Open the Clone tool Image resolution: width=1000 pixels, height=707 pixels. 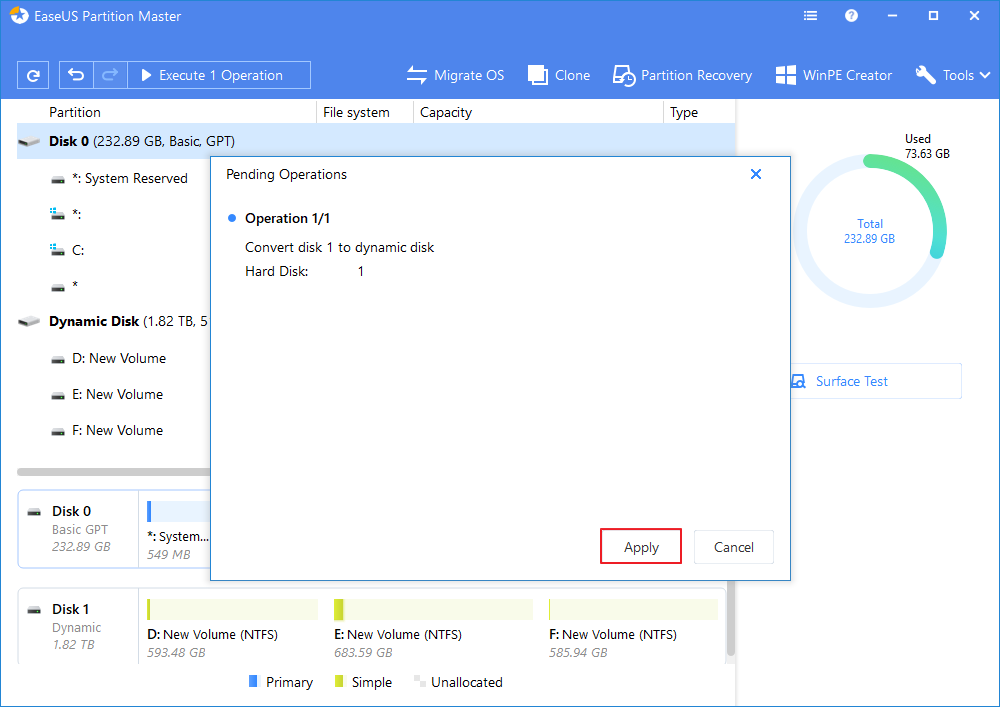[559, 75]
